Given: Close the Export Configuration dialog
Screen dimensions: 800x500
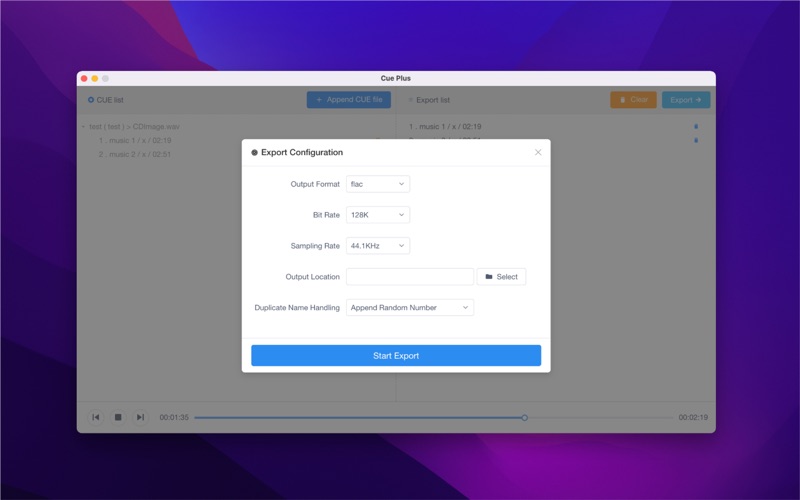Looking at the screenshot, I should (538, 152).
